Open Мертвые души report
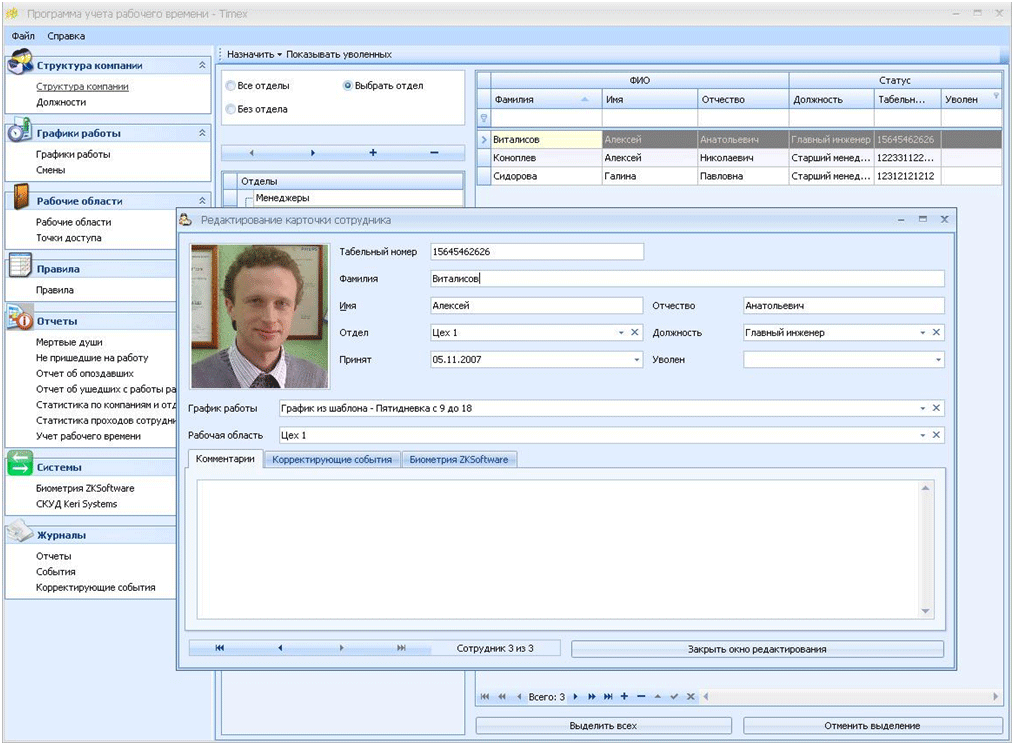Screen dimensions: 1014x745 click(x=69, y=342)
